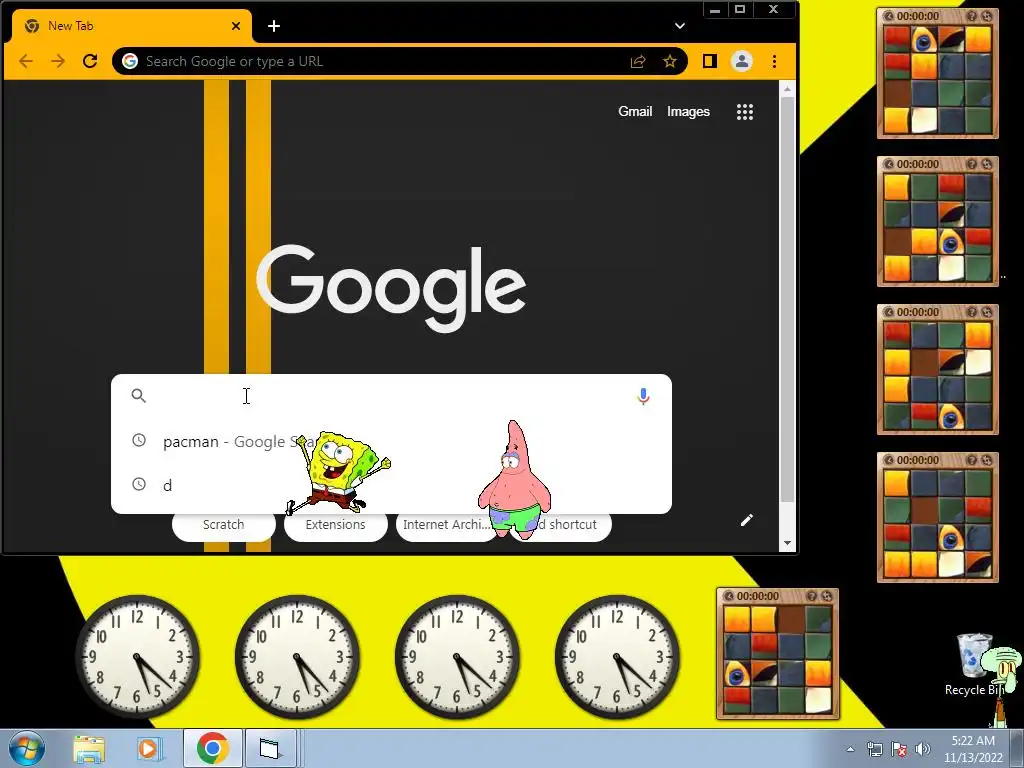
Task: Show picture on the topmost puzzle gadget
Action: (972, 16)
